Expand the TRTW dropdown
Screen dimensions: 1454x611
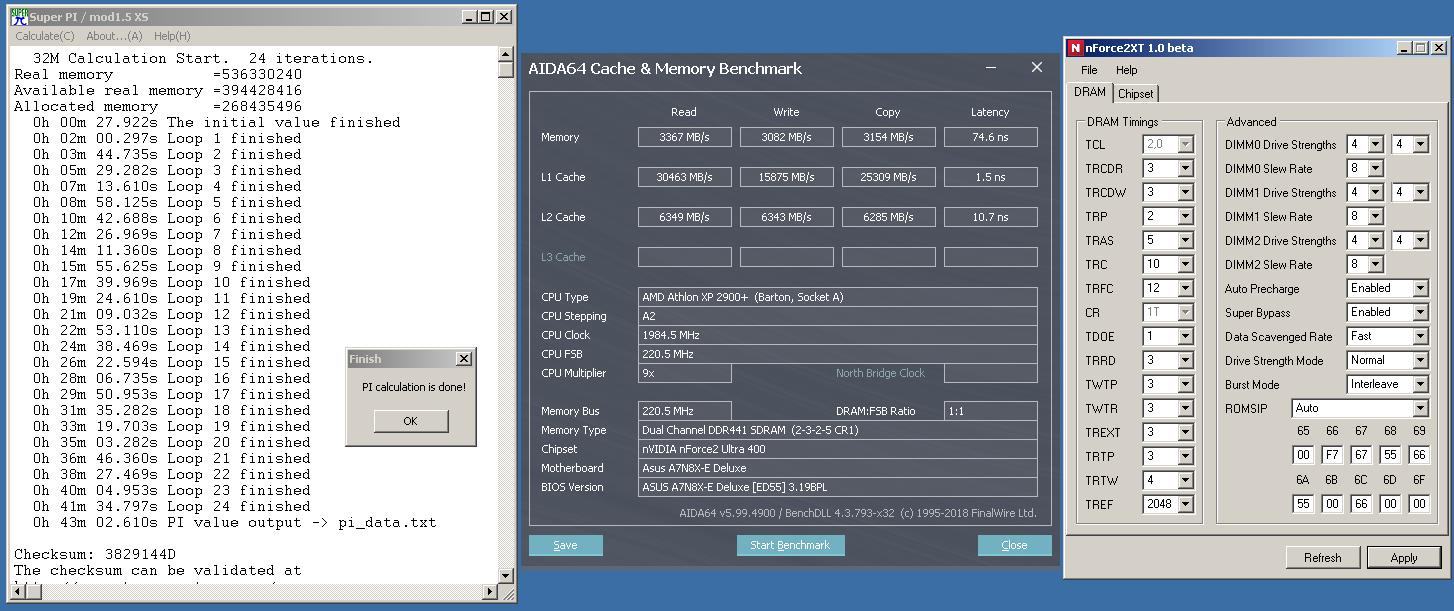(x=1185, y=480)
